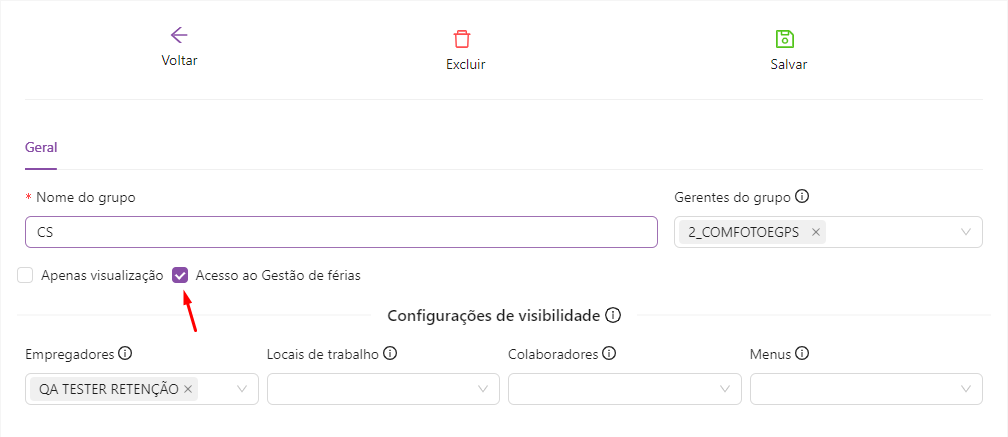Open the Empregadores dropdown
Viewport: 1008px width, 437px height.
(x=241, y=389)
